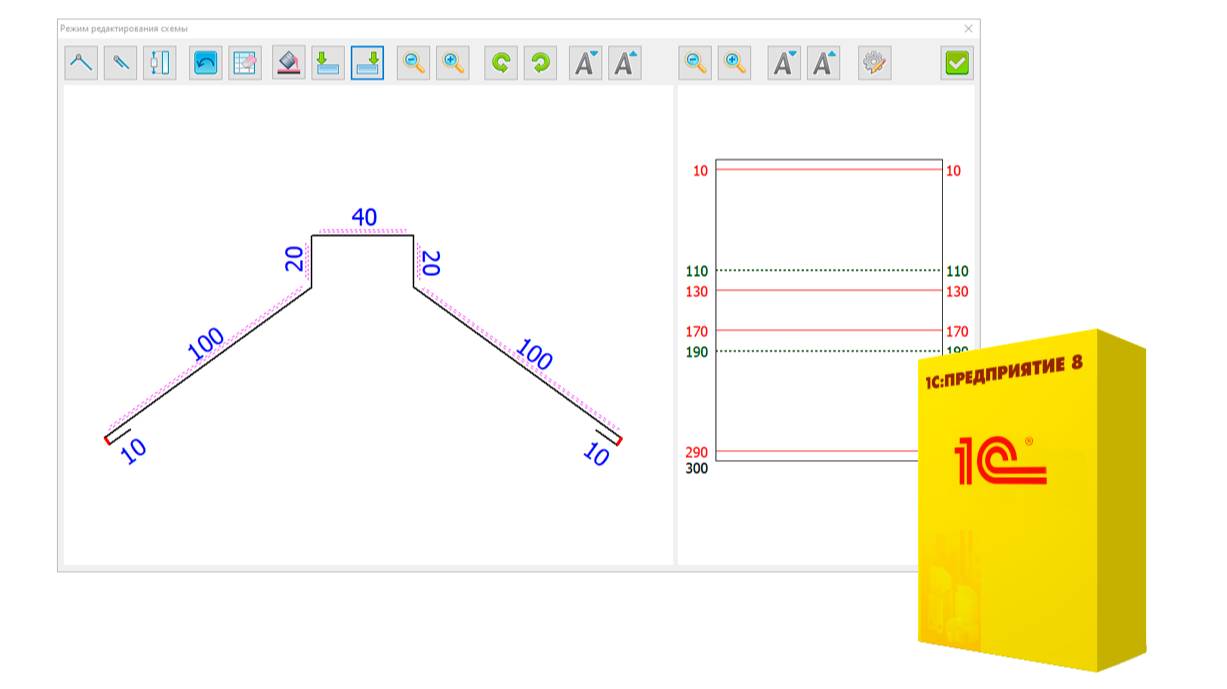Decrease font size in bend-line layout
The width and height of the screenshot is (1227, 689).
[x=784, y=63]
